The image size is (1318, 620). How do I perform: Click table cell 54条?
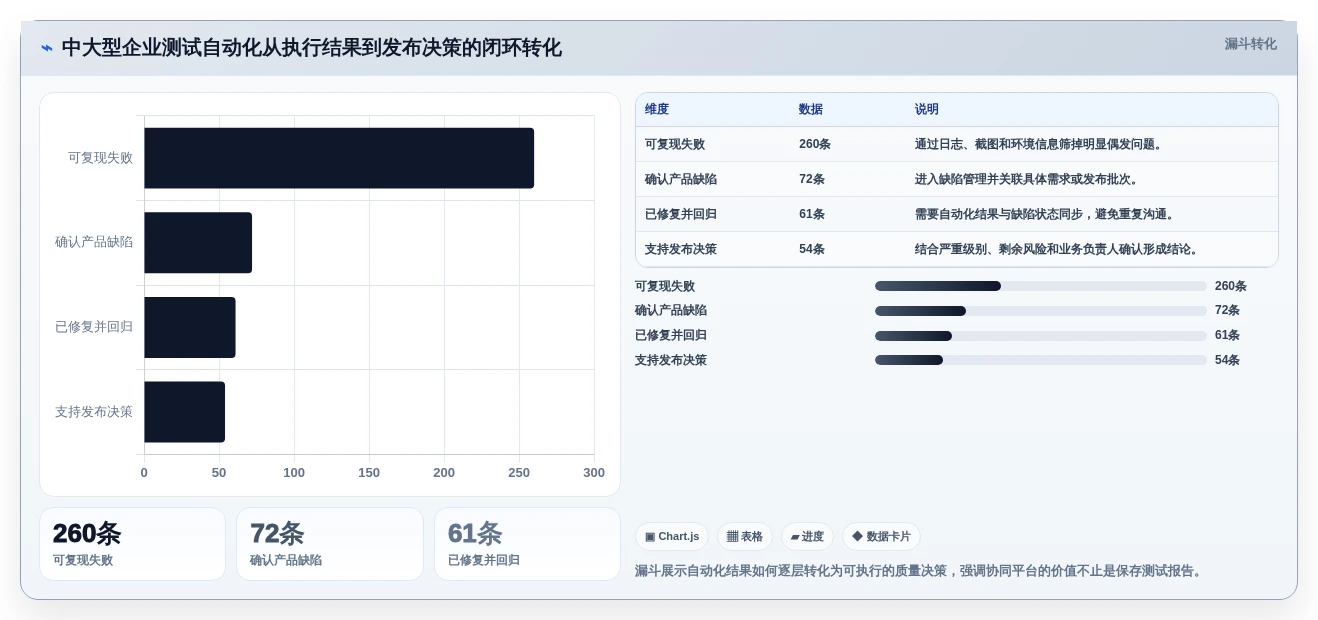click(x=812, y=249)
